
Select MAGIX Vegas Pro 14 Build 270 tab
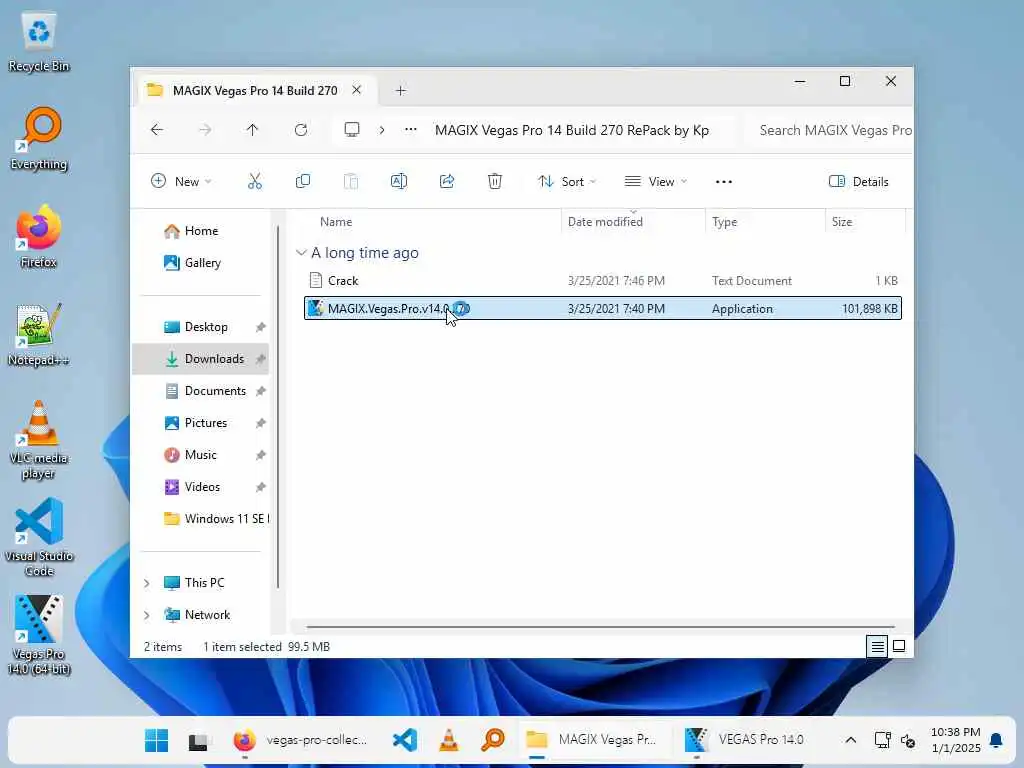tap(255, 91)
